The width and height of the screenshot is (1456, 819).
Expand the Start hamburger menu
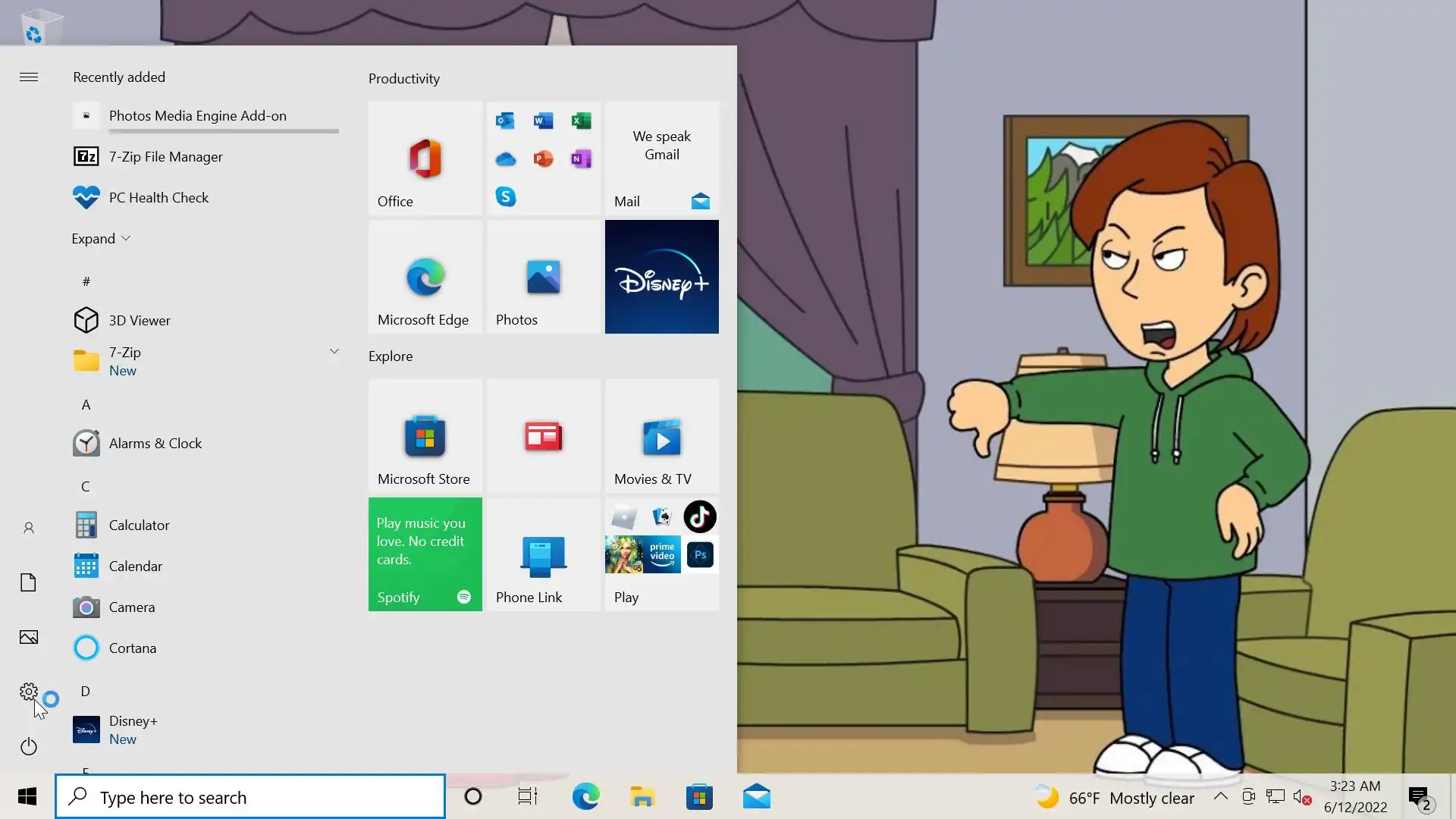tap(29, 77)
